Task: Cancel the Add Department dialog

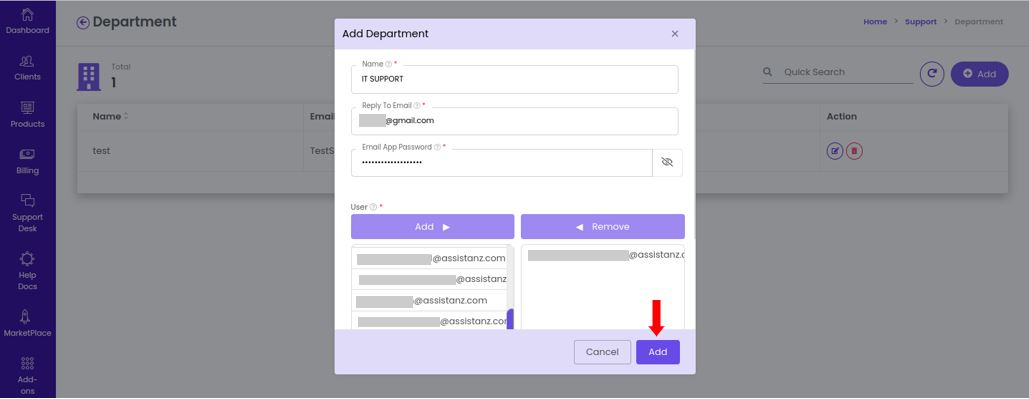Action: click(x=602, y=352)
